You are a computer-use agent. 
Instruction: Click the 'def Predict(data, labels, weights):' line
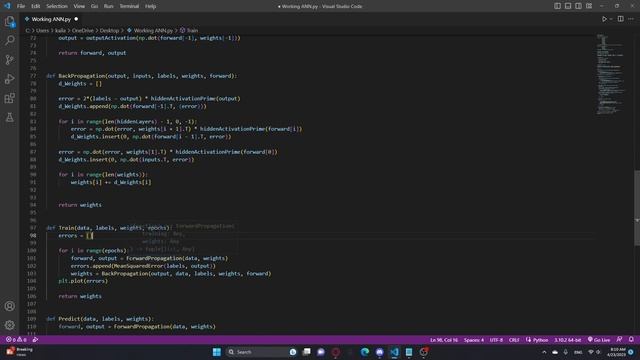click(x=100, y=319)
